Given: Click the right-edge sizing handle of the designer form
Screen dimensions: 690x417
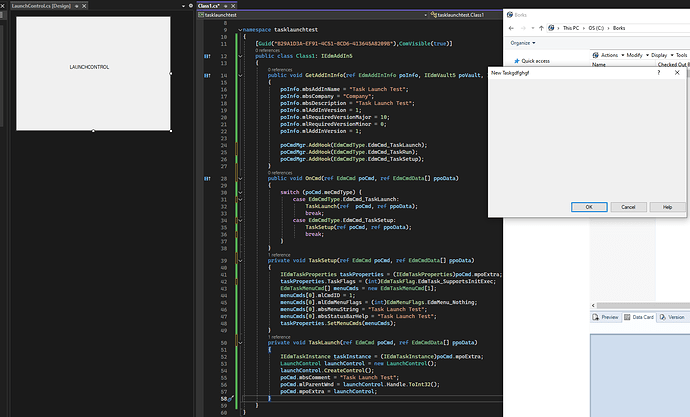Looking at the screenshot, I should (171, 73).
